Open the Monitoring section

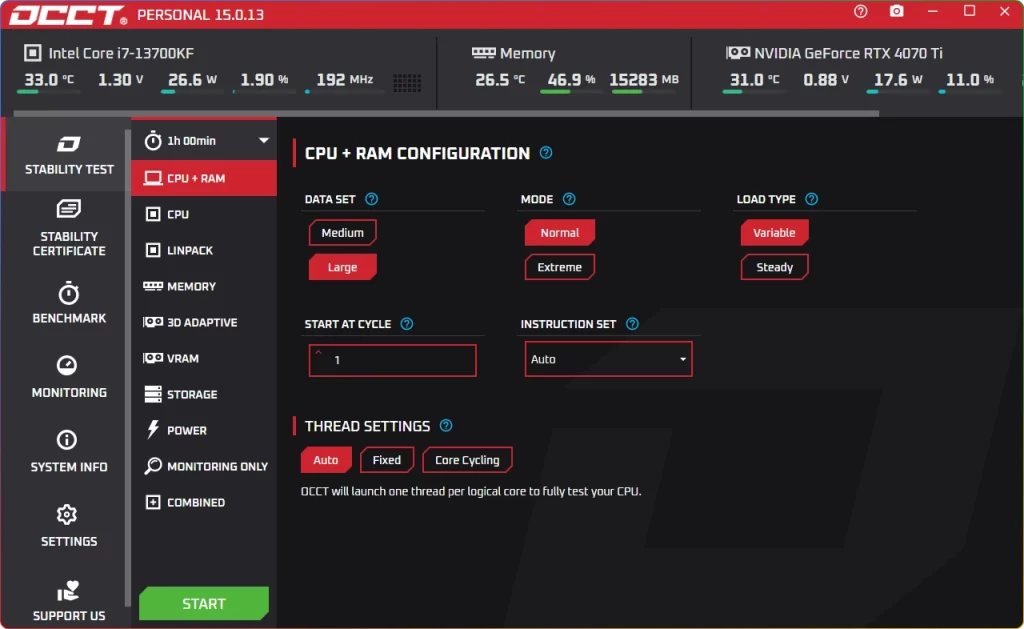click(68, 378)
